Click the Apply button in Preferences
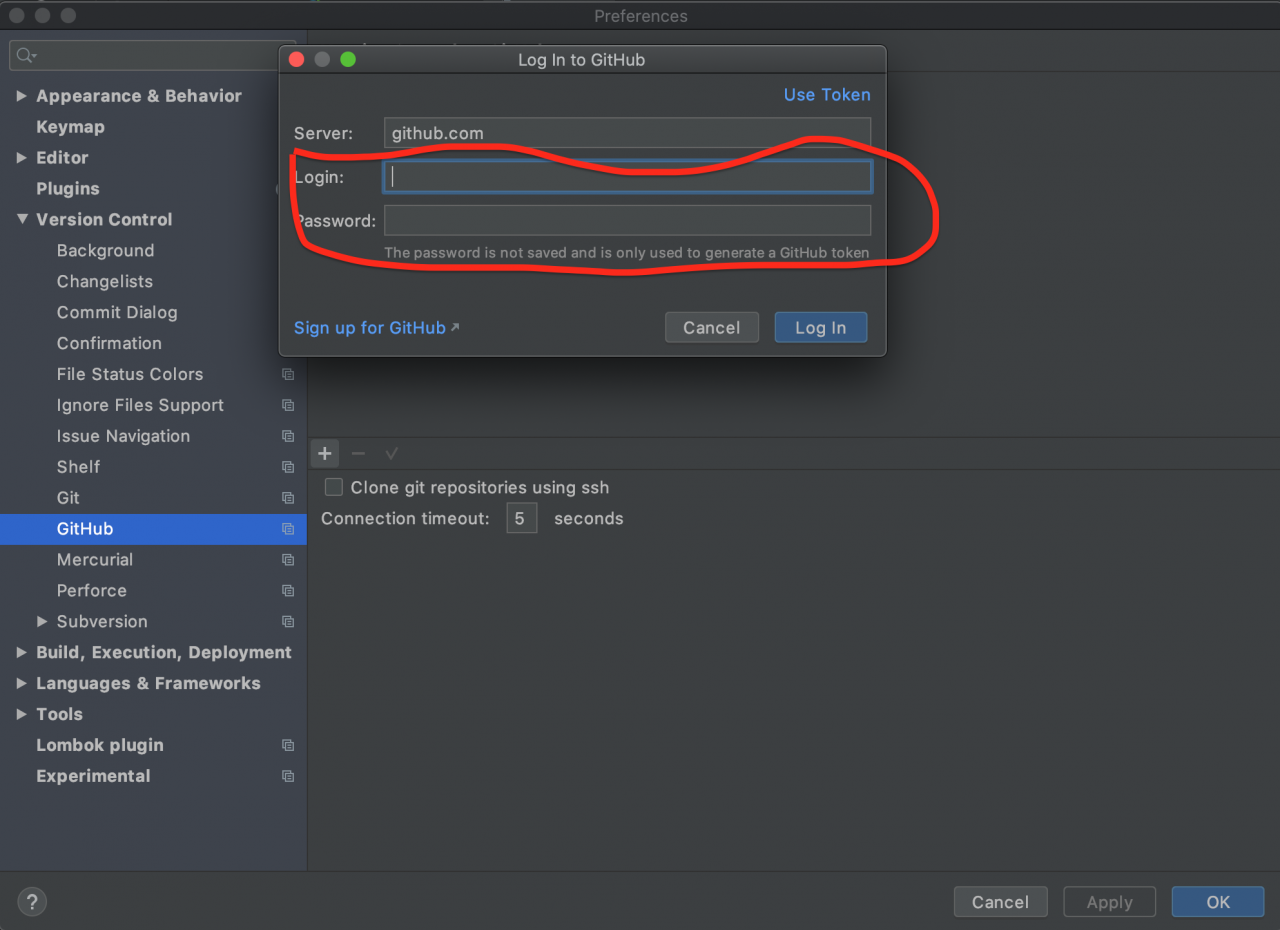Viewport: 1280px width, 930px height. 1109,902
